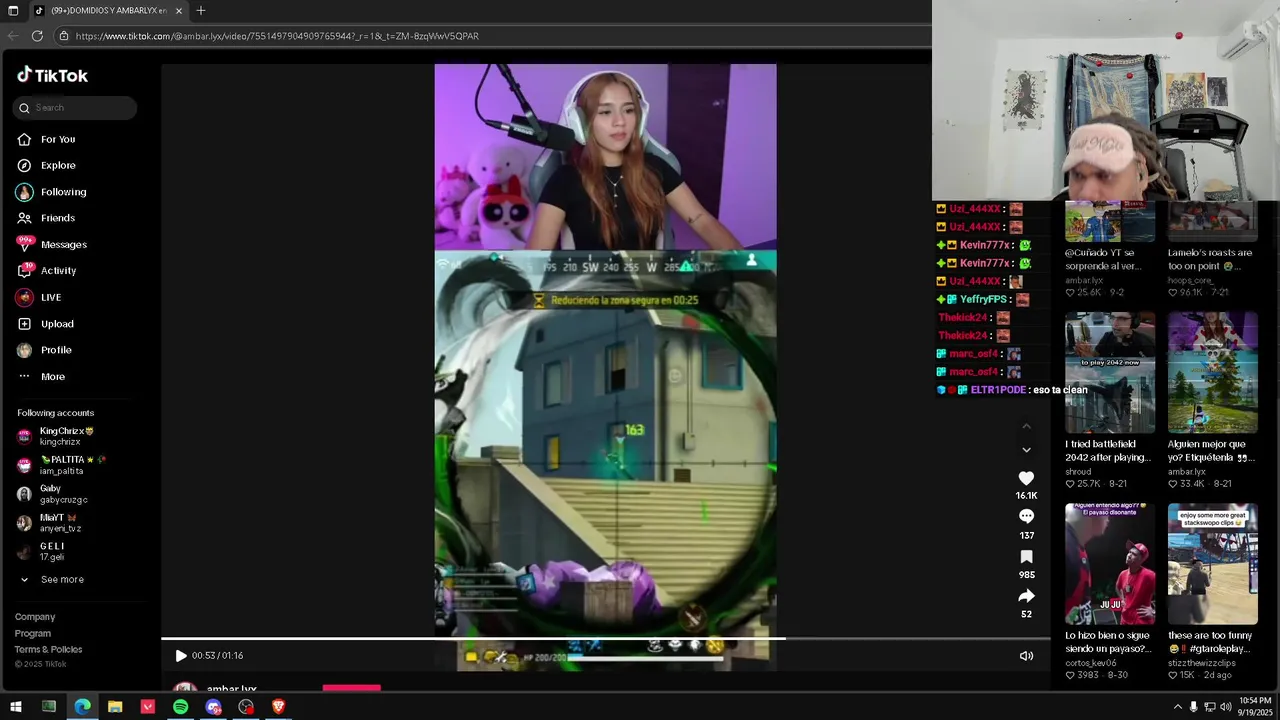Click the Terms & Policies link
Image resolution: width=1280 pixels, height=720 pixels.
pos(48,649)
